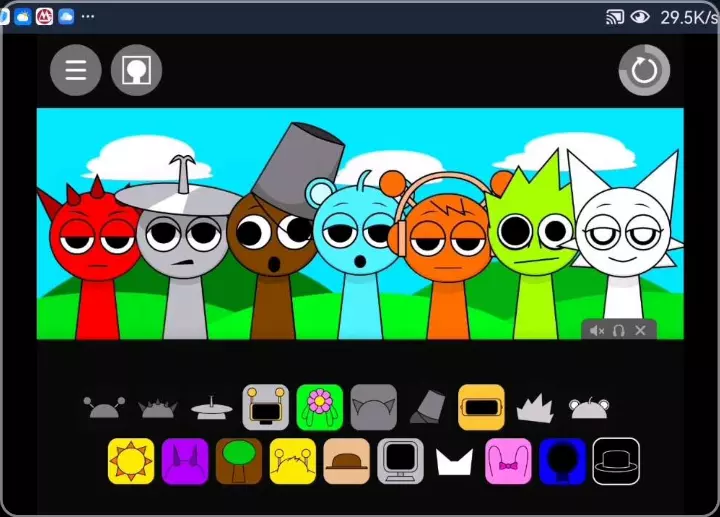Image resolution: width=720 pixels, height=517 pixels.
Task: Open the hamburger menu button
Action: click(76, 70)
